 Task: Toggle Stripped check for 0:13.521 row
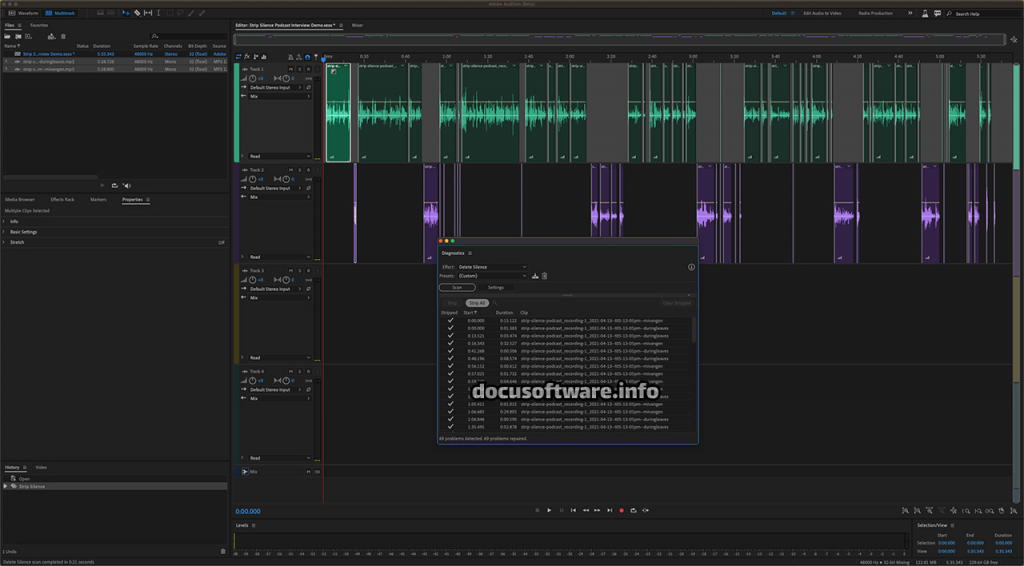coord(450,336)
